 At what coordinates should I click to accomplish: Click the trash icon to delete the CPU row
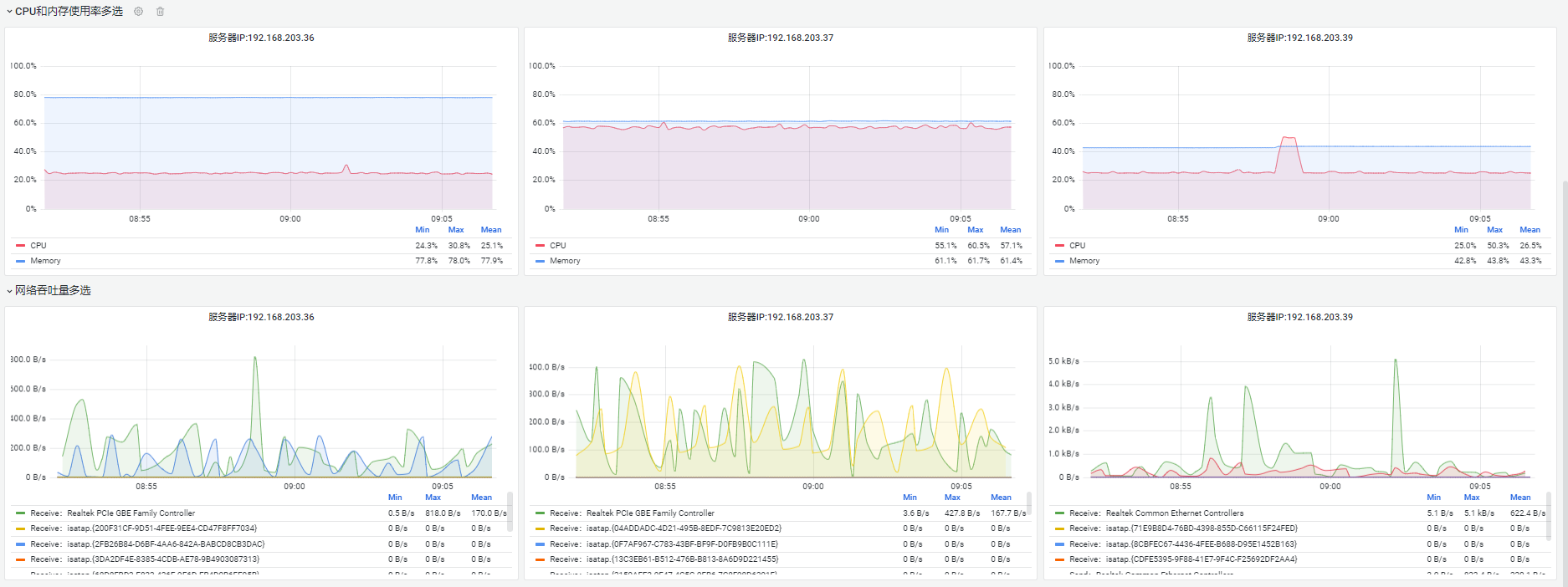tap(161, 12)
